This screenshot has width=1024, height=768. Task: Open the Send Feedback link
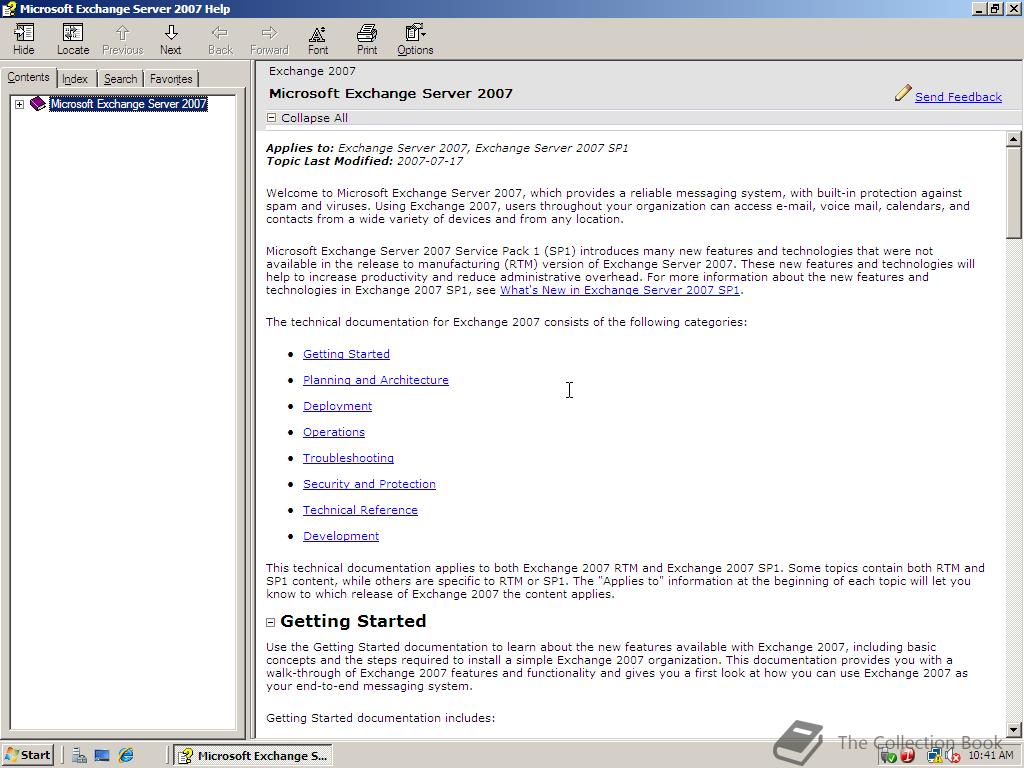coord(958,97)
